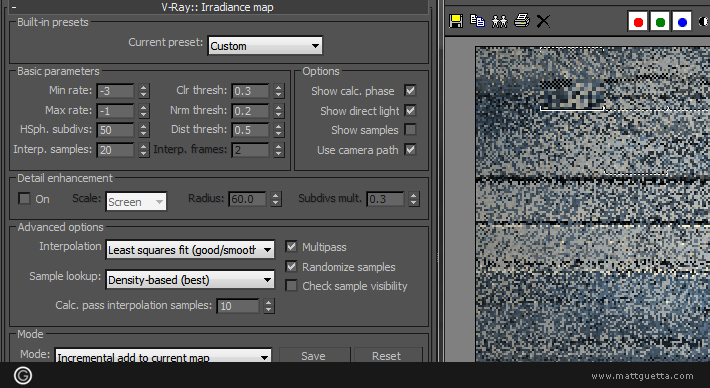The width and height of the screenshot is (710, 388).
Task: Adjust the Interp. frames spinner arrows
Action: click(x=278, y=150)
